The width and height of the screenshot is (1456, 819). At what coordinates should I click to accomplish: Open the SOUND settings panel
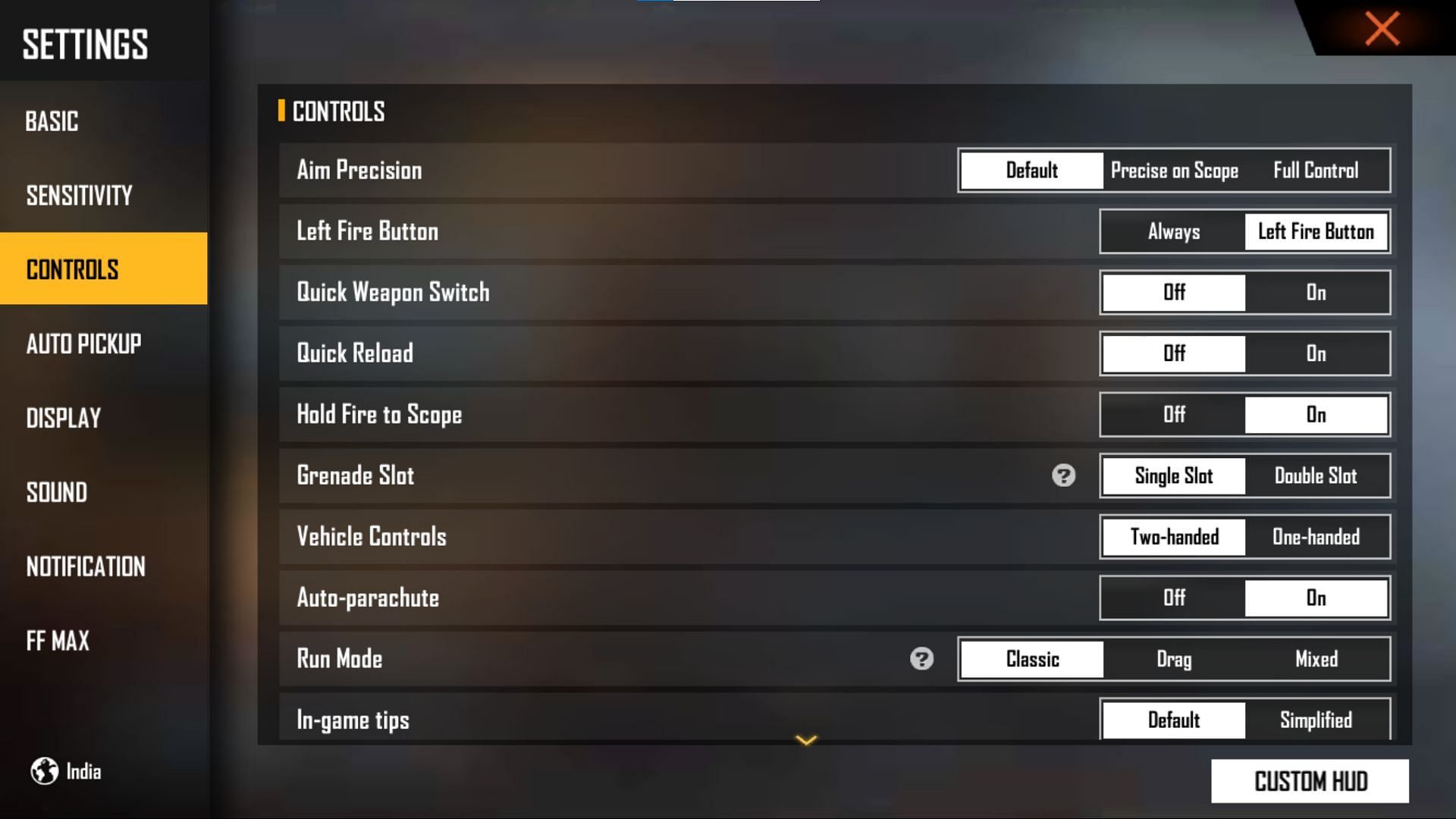58,492
